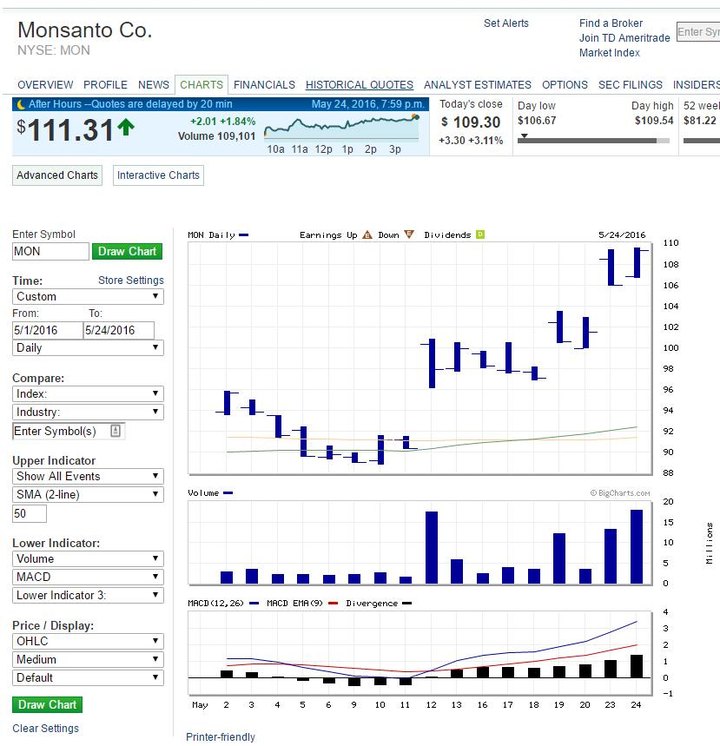Click the May 24 volume bar

(x=637, y=547)
